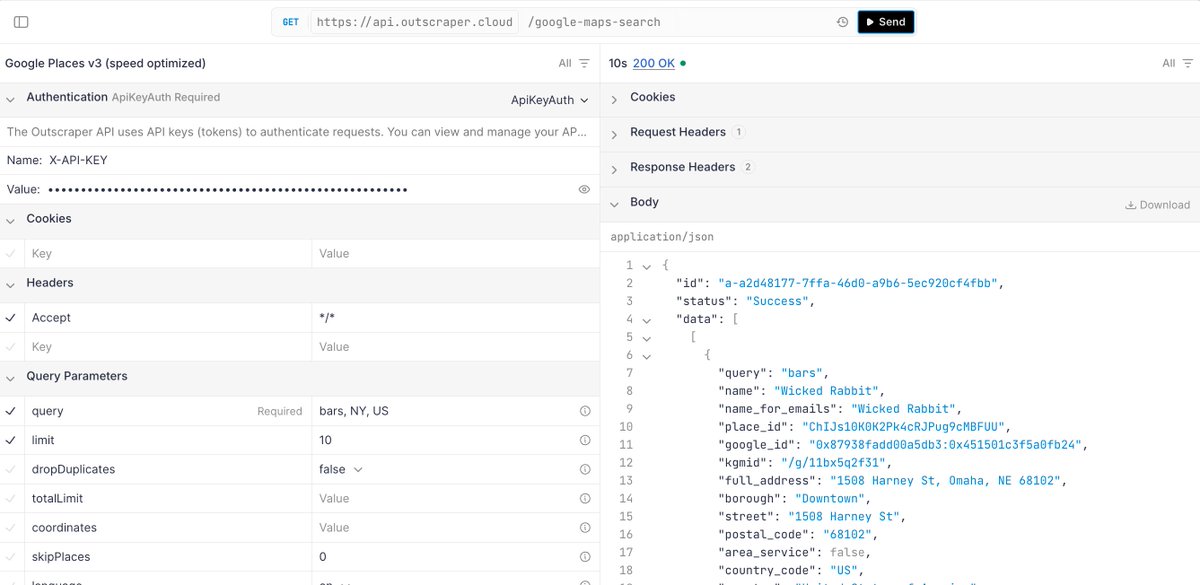
Task: Download the response body
Action: click(x=1157, y=205)
